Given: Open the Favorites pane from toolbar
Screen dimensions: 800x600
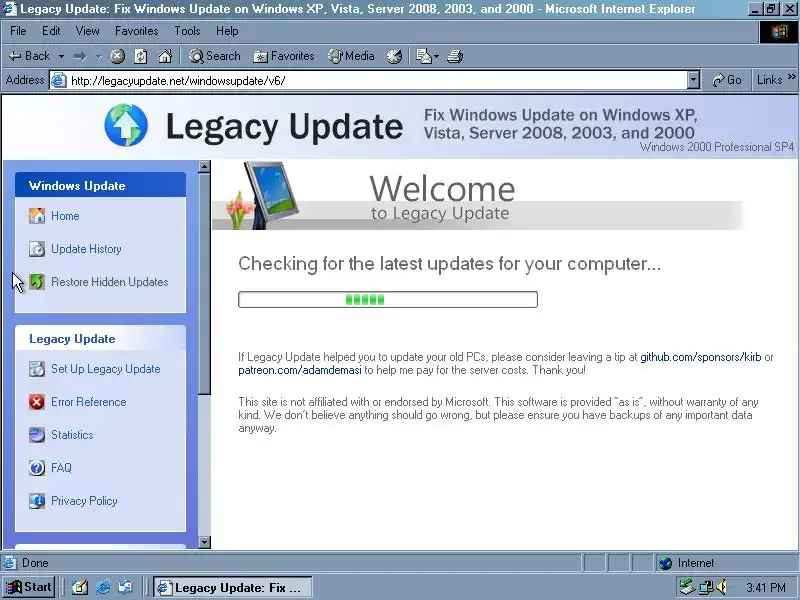Looking at the screenshot, I should coord(284,56).
